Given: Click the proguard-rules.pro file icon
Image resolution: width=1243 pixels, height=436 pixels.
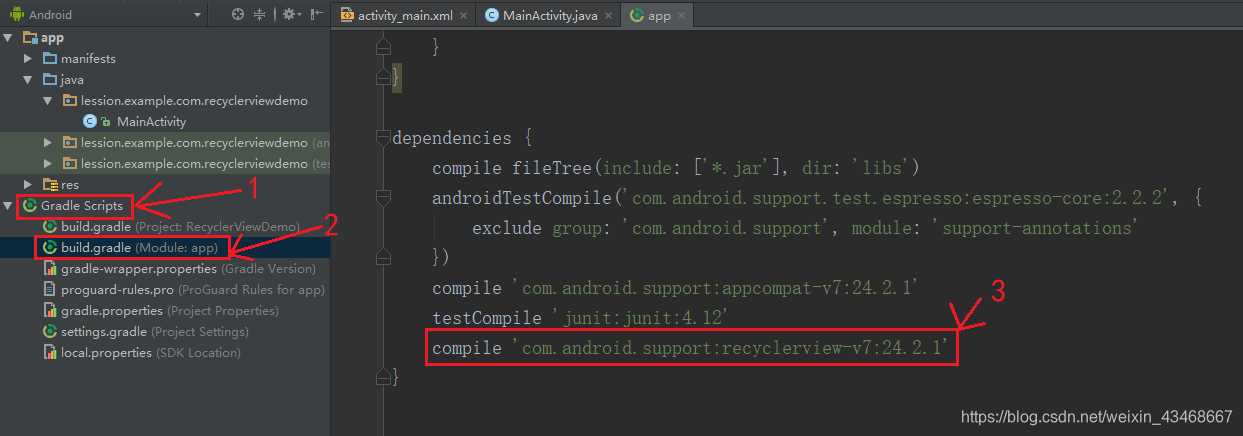Looking at the screenshot, I should click(x=50, y=290).
